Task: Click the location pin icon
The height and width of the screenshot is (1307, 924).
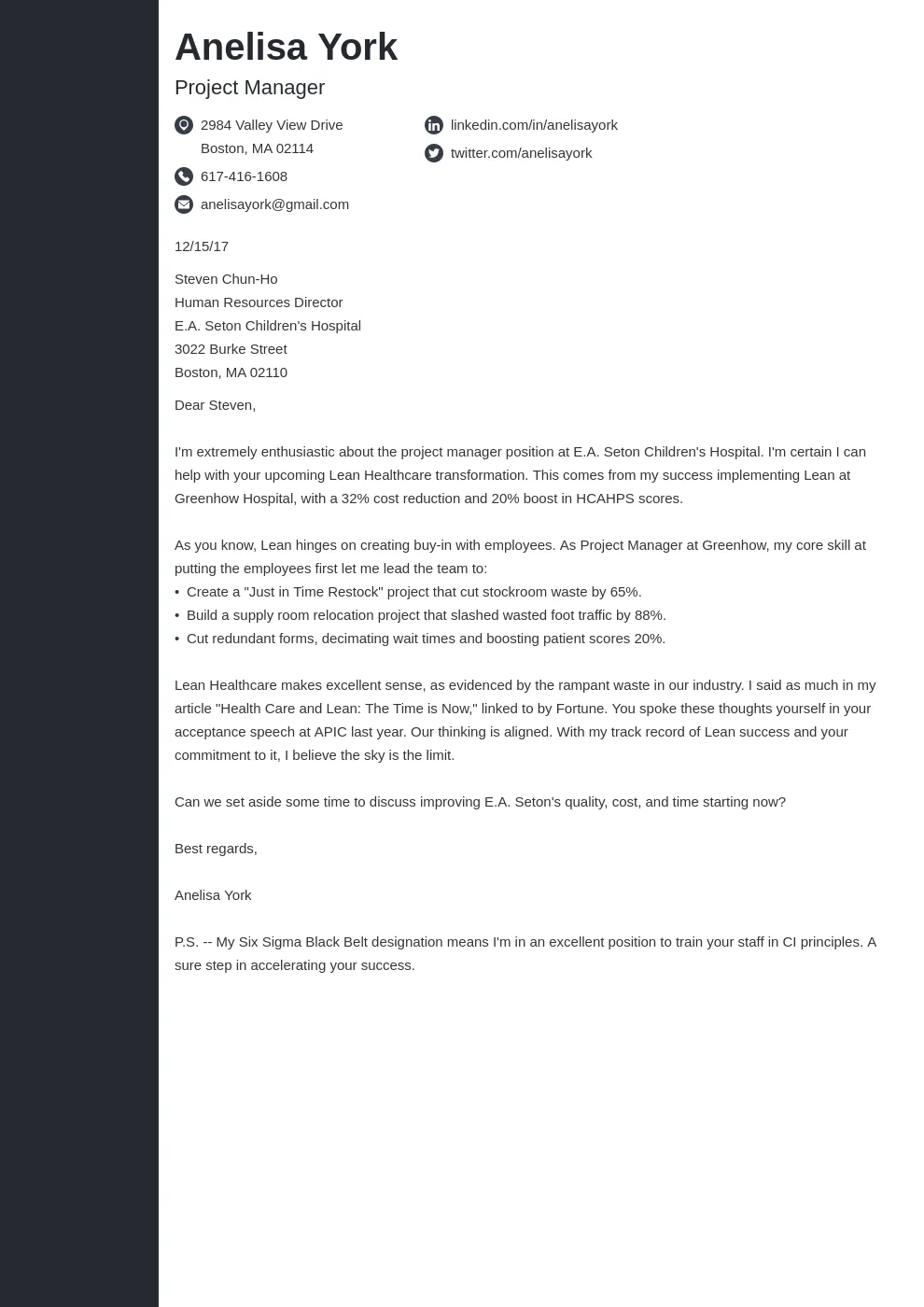Action: click(184, 125)
